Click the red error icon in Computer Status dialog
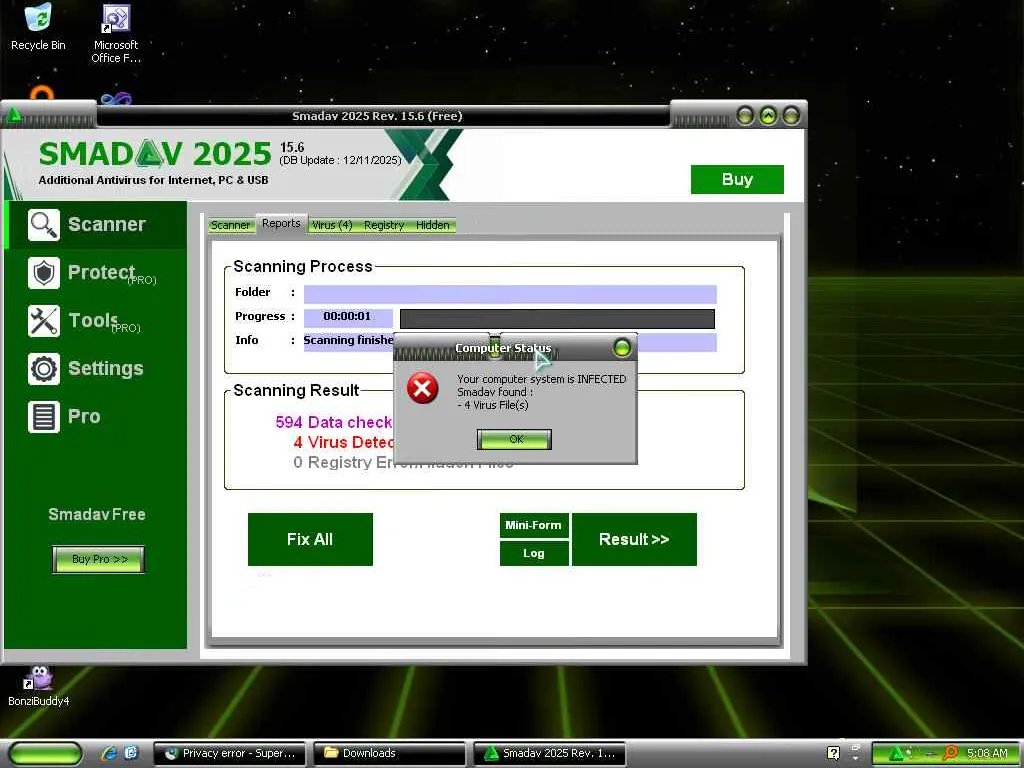This screenshot has width=1024, height=768. pos(423,389)
